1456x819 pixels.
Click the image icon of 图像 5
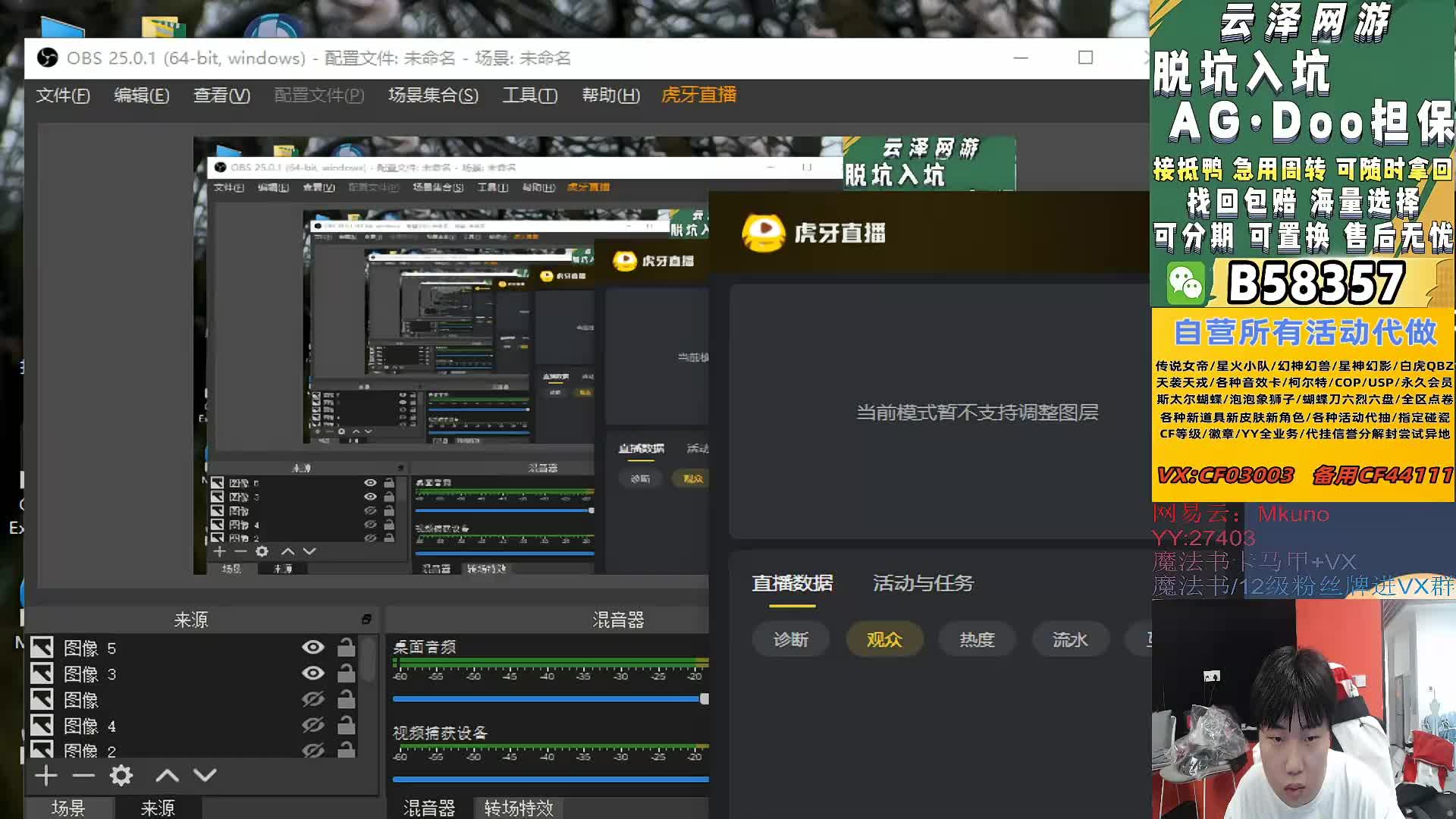(42, 647)
